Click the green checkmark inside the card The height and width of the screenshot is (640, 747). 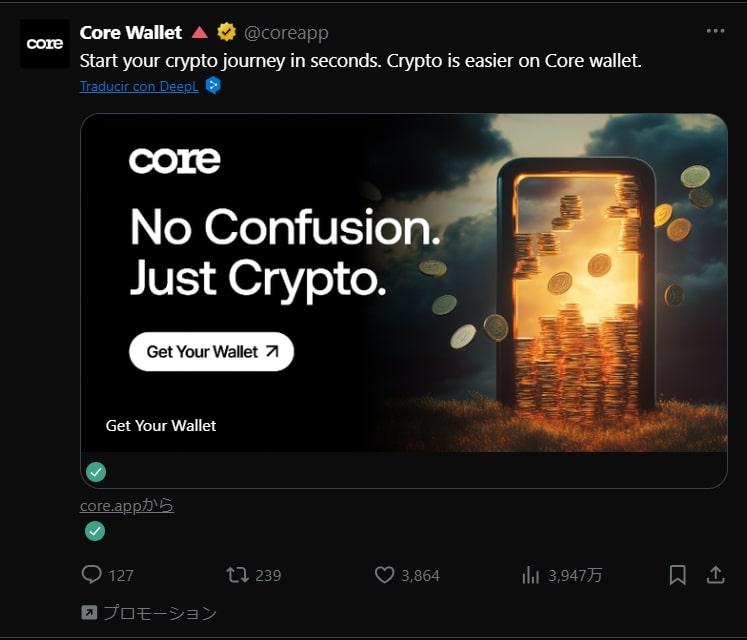[96, 472]
